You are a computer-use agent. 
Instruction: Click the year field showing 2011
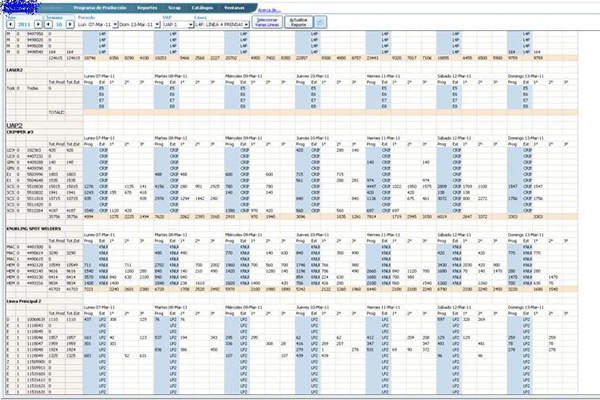tap(22, 21)
